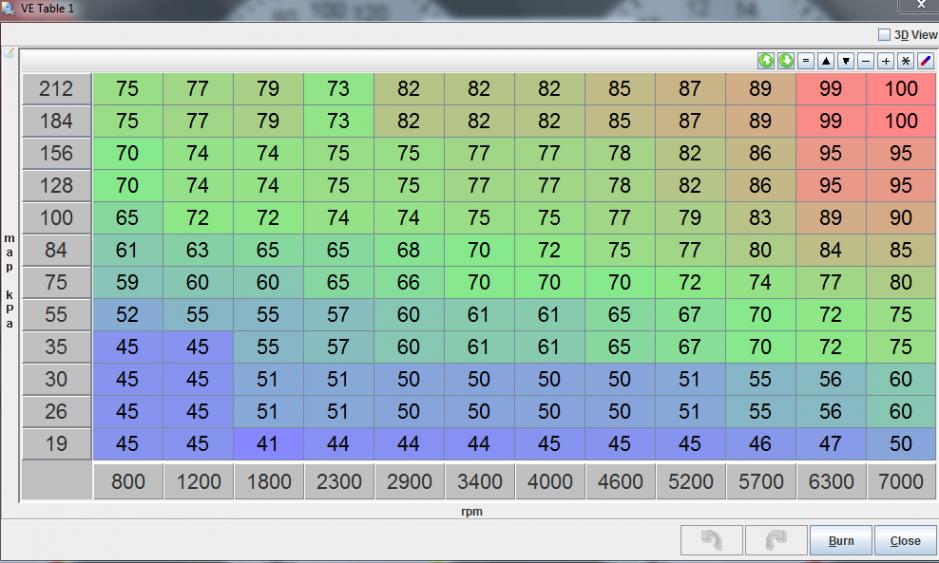Click the 4000 rpm column header
This screenshot has width=939, height=563.
pyautogui.click(x=550, y=481)
